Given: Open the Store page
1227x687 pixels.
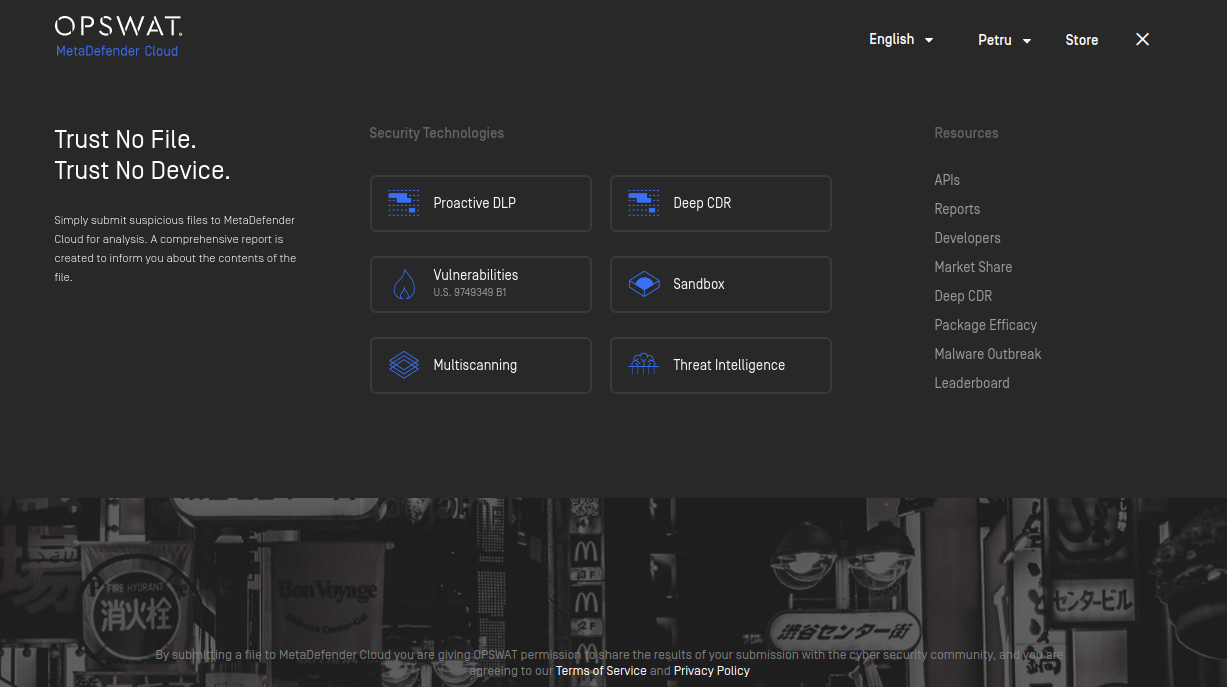Looking at the screenshot, I should click(x=1082, y=40).
